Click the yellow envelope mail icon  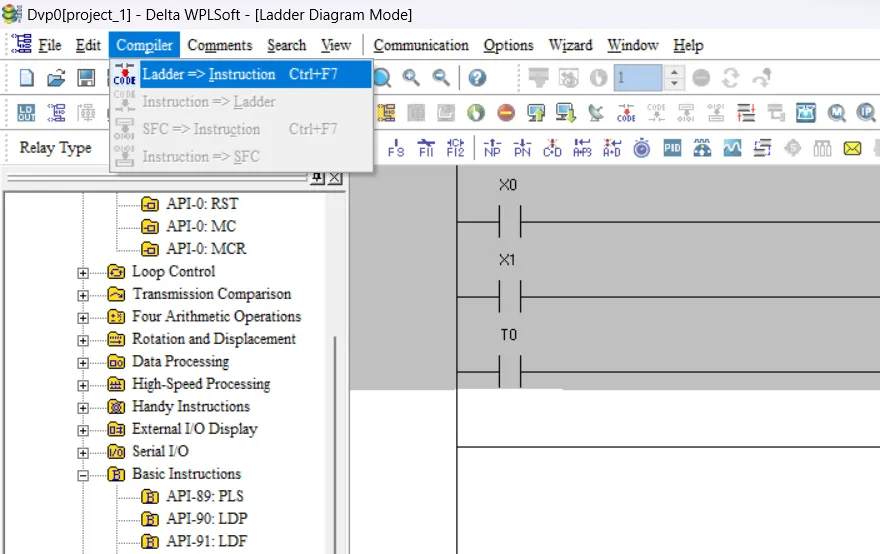(x=852, y=148)
